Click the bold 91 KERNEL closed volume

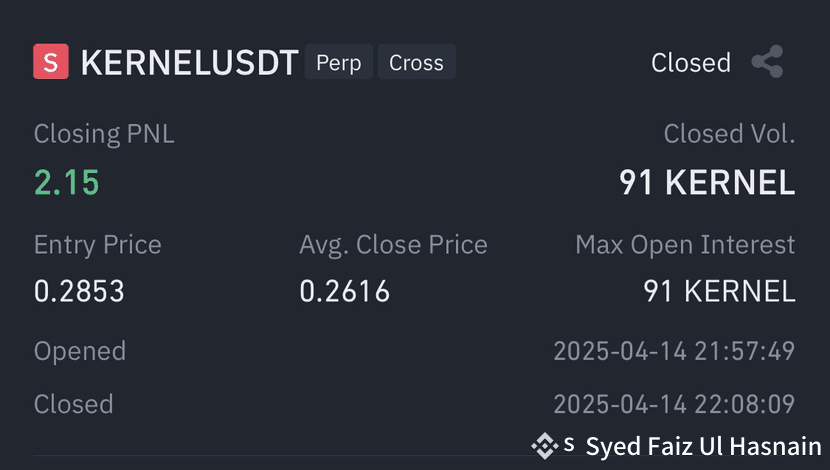(707, 183)
